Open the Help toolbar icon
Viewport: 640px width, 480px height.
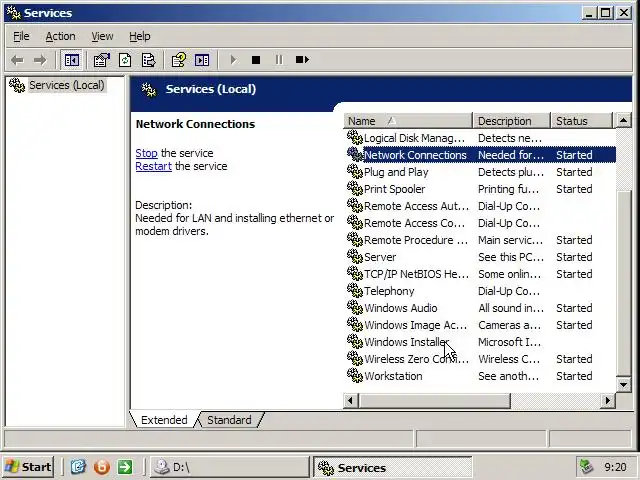178,60
